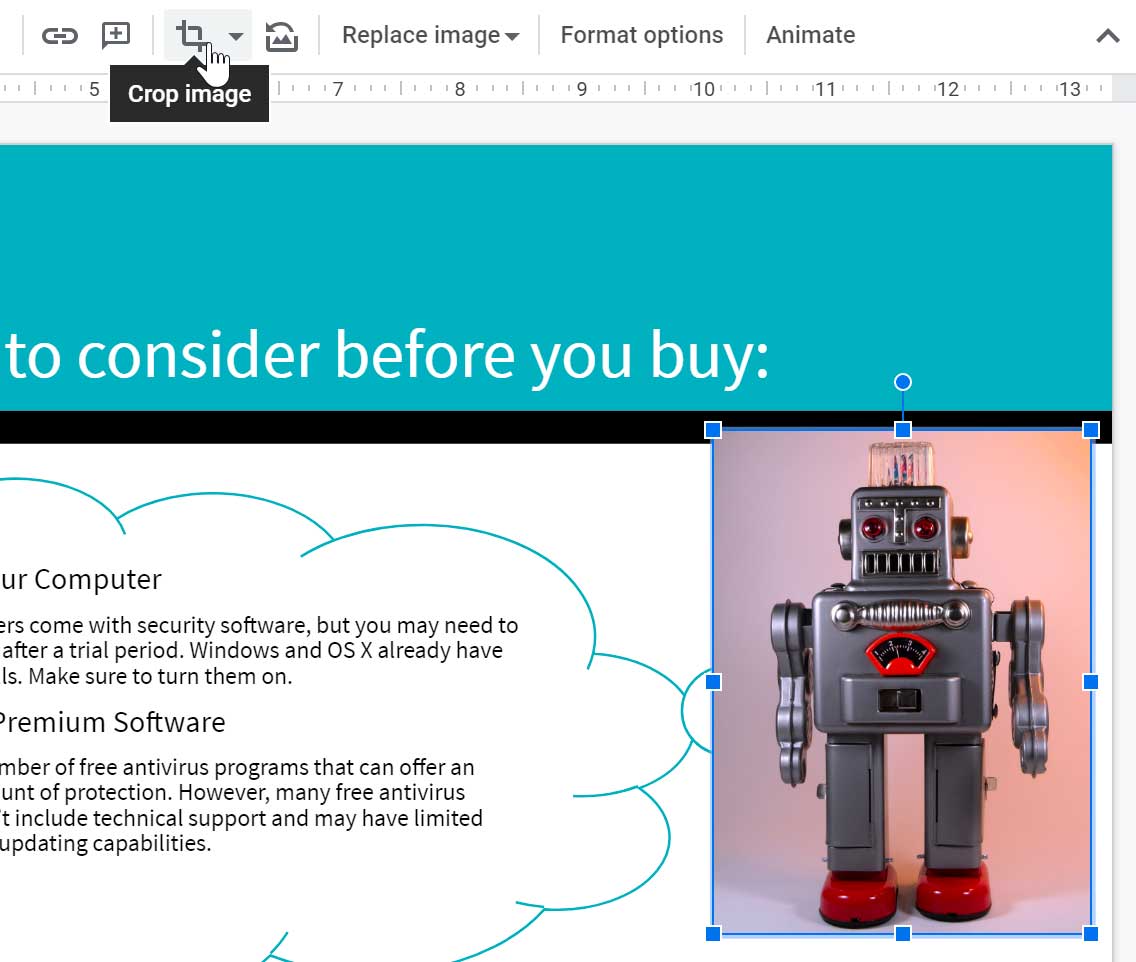Click the rotation handle above the robot image
This screenshot has width=1136, height=962.
coord(902,382)
